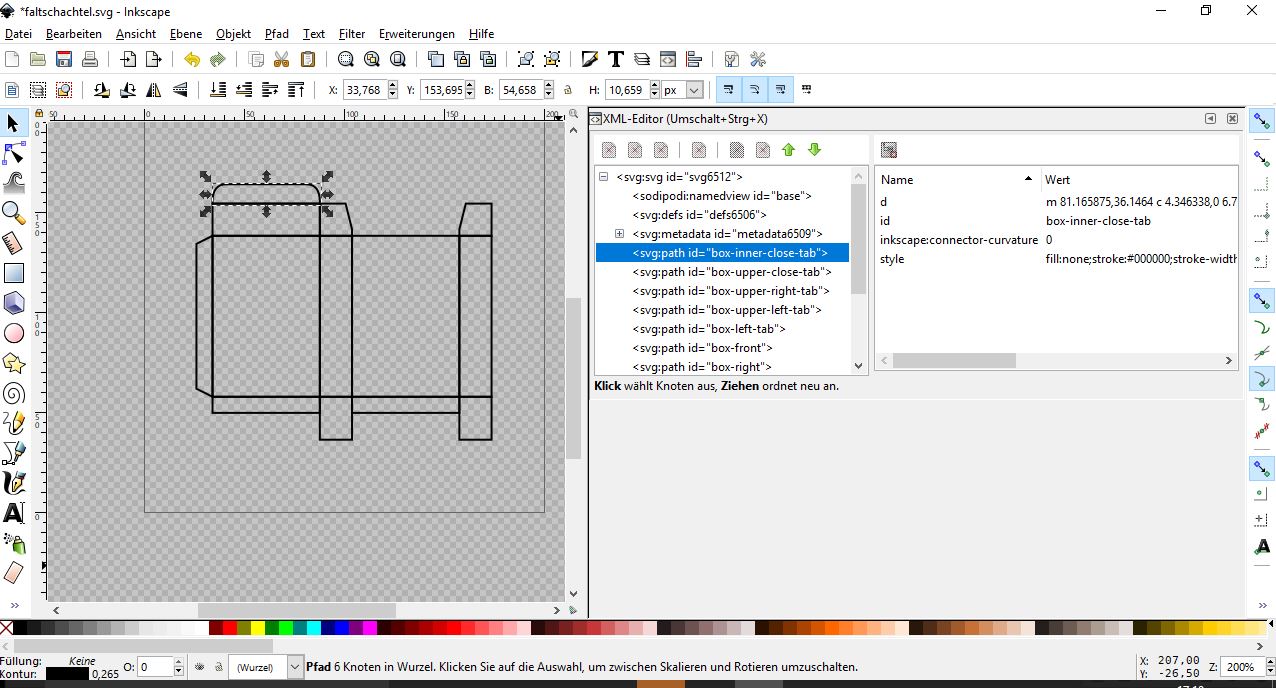1276x688 pixels.
Task: Pick the Spiral drawing tool
Action: (14, 393)
